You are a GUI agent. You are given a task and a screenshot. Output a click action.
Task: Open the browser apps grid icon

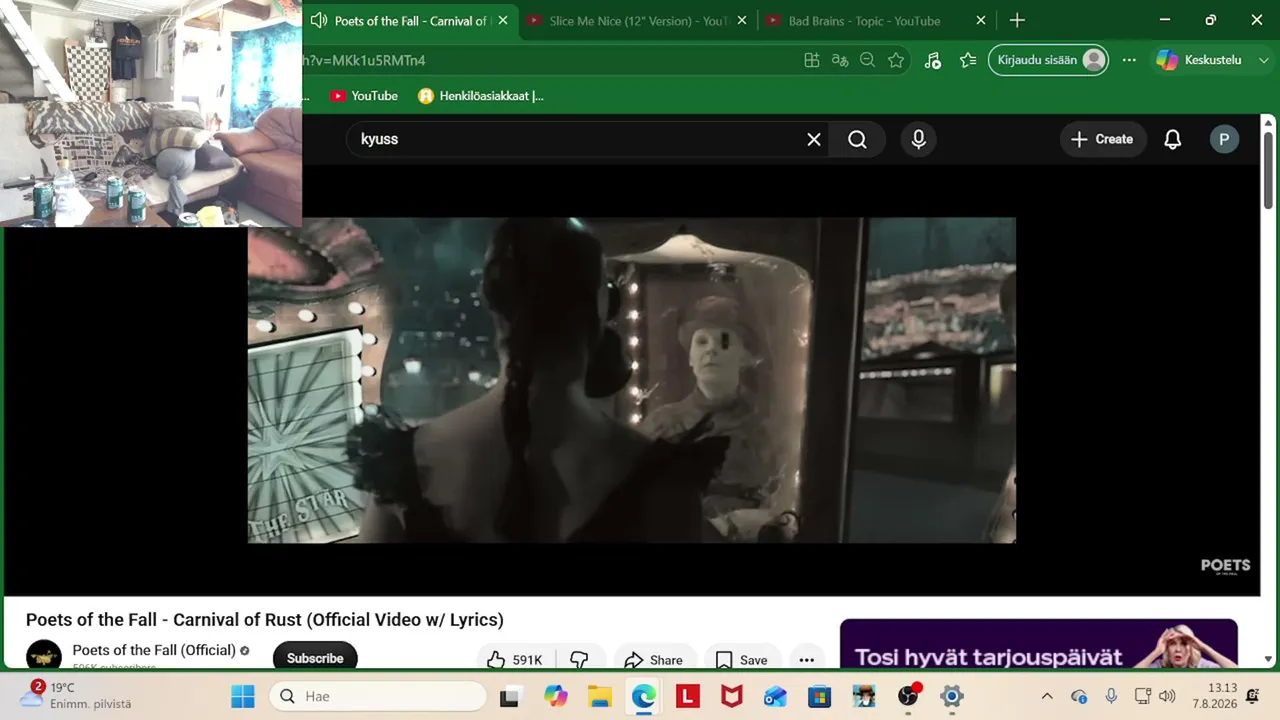[812, 60]
